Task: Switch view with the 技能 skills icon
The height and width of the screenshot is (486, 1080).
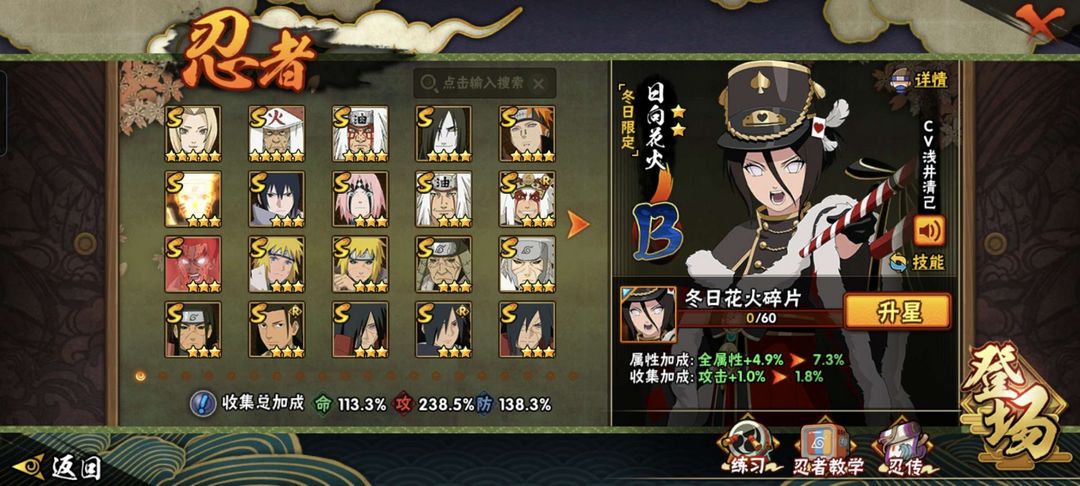Action: tap(917, 262)
